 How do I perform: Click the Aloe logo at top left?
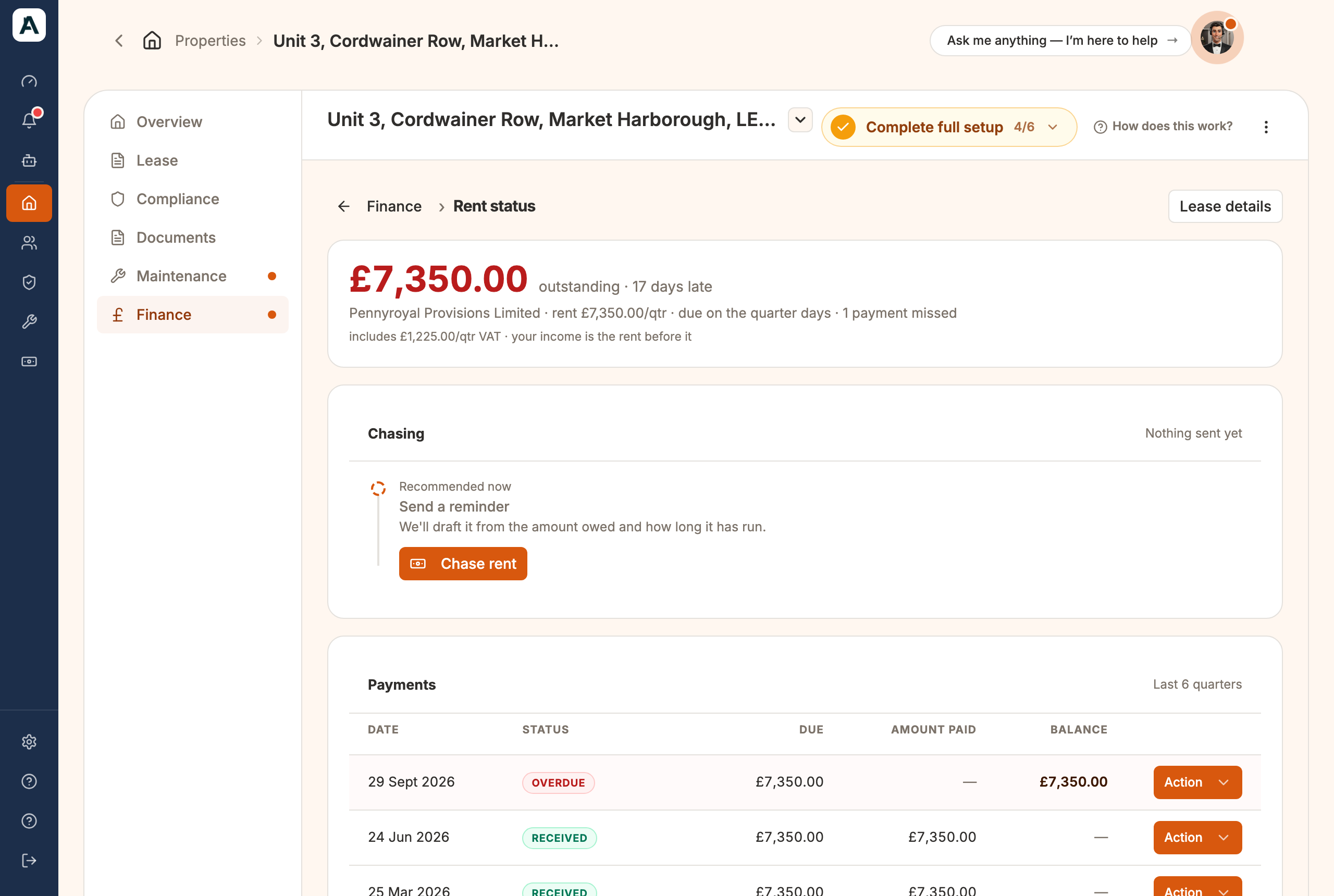pos(29,25)
